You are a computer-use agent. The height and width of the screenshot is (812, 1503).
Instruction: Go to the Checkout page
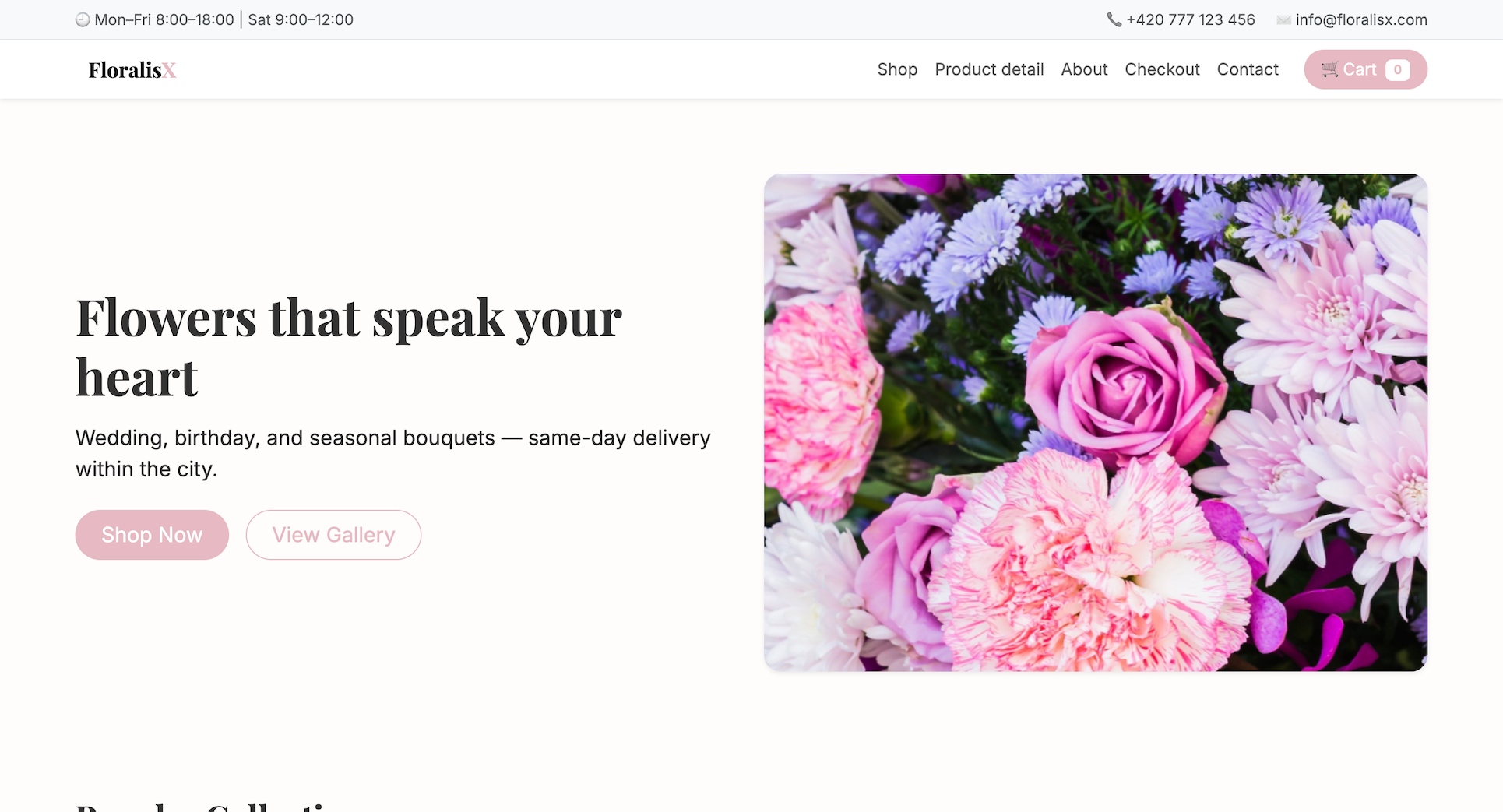pyautogui.click(x=1162, y=69)
